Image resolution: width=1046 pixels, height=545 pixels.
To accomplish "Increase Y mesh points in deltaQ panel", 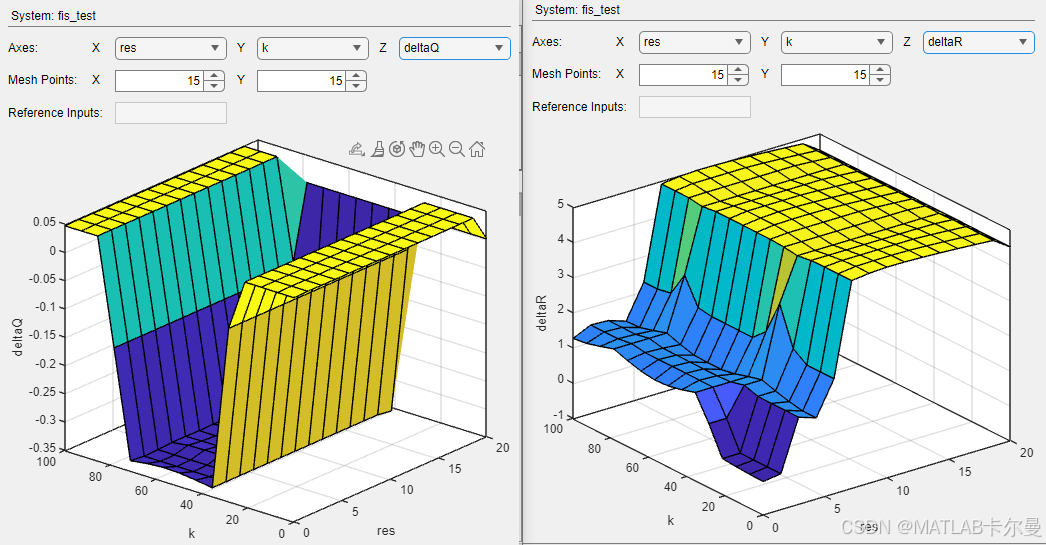I will point(356,76).
